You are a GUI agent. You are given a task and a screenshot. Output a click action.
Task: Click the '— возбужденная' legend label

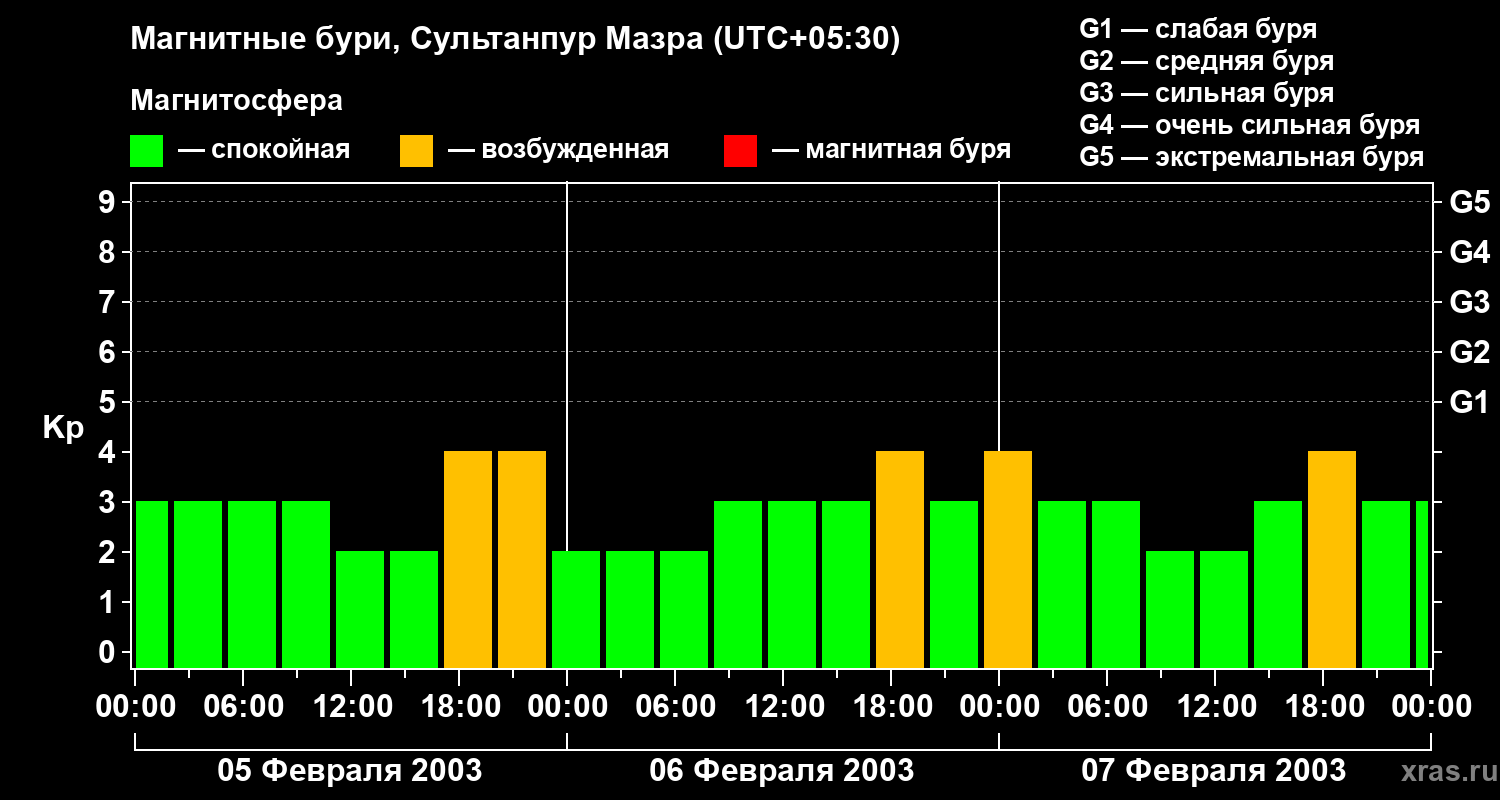(x=558, y=150)
